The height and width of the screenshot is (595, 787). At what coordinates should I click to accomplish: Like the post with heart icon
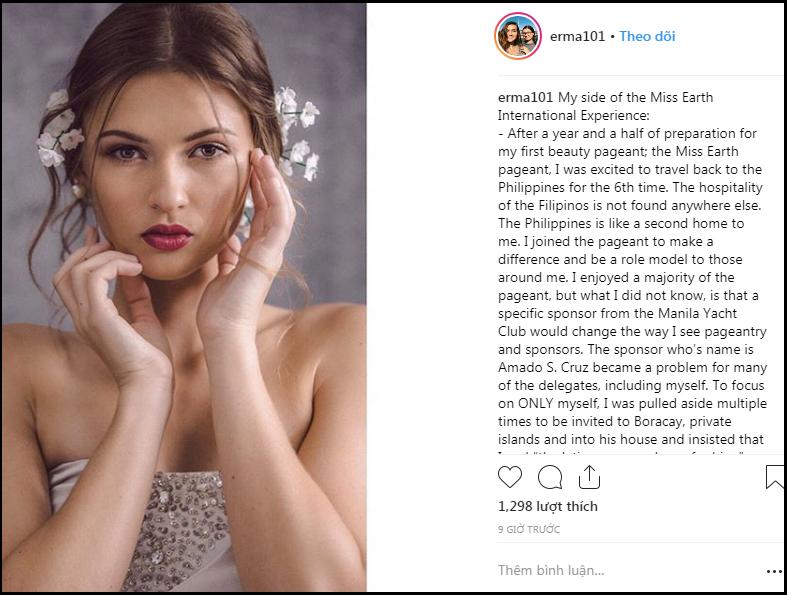pyautogui.click(x=510, y=477)
